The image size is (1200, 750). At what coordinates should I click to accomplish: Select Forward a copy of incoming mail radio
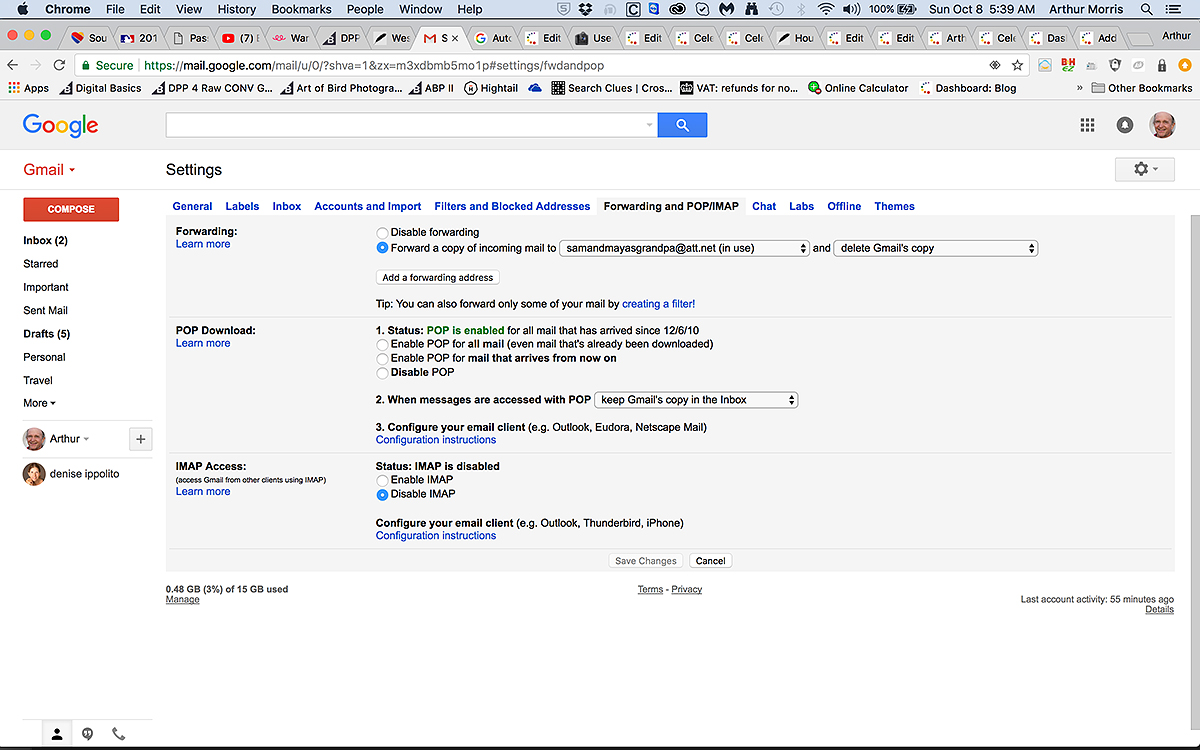pyautogui.click(x=382, y=248)
